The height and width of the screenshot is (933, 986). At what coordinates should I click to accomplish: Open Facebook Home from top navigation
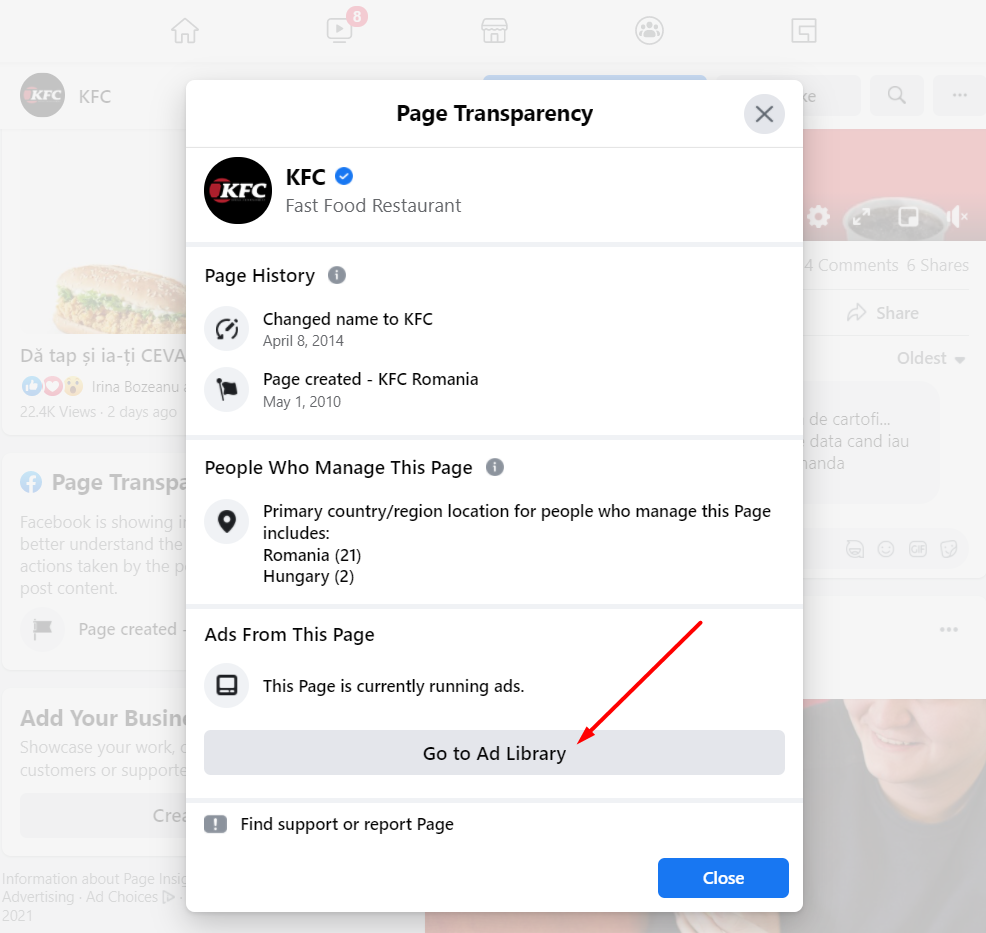pos(185,30)
